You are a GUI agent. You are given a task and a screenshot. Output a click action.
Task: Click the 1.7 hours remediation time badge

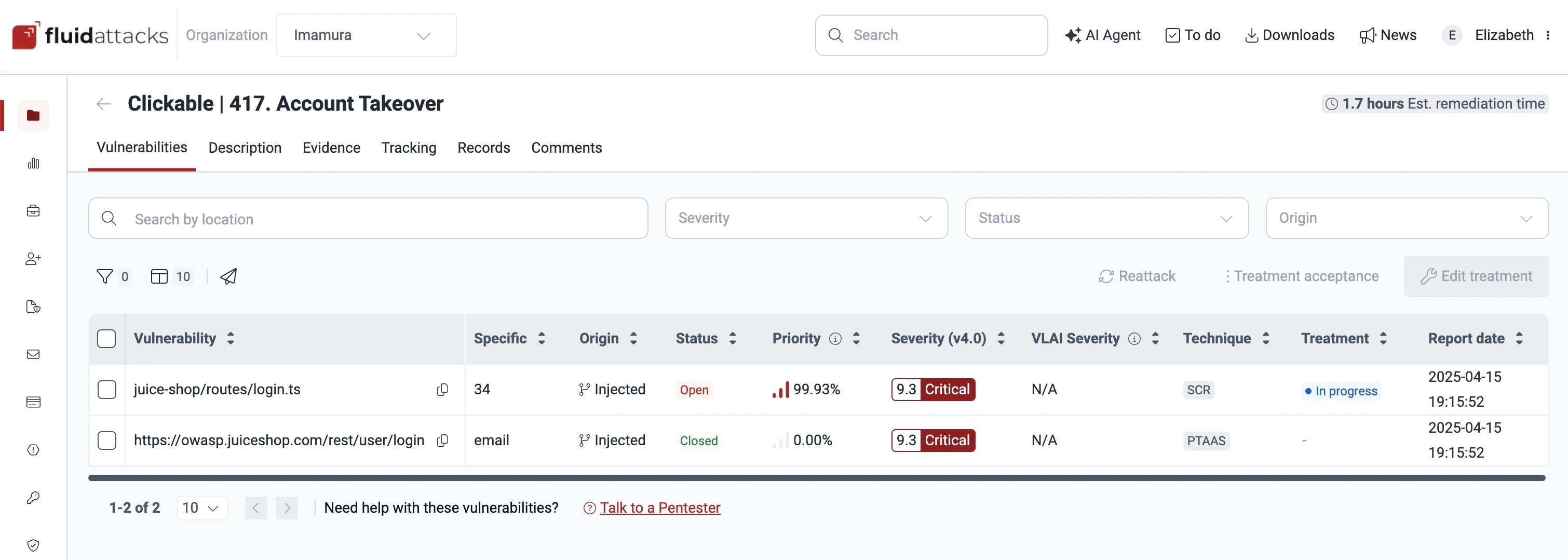[x=1435, y=104]
